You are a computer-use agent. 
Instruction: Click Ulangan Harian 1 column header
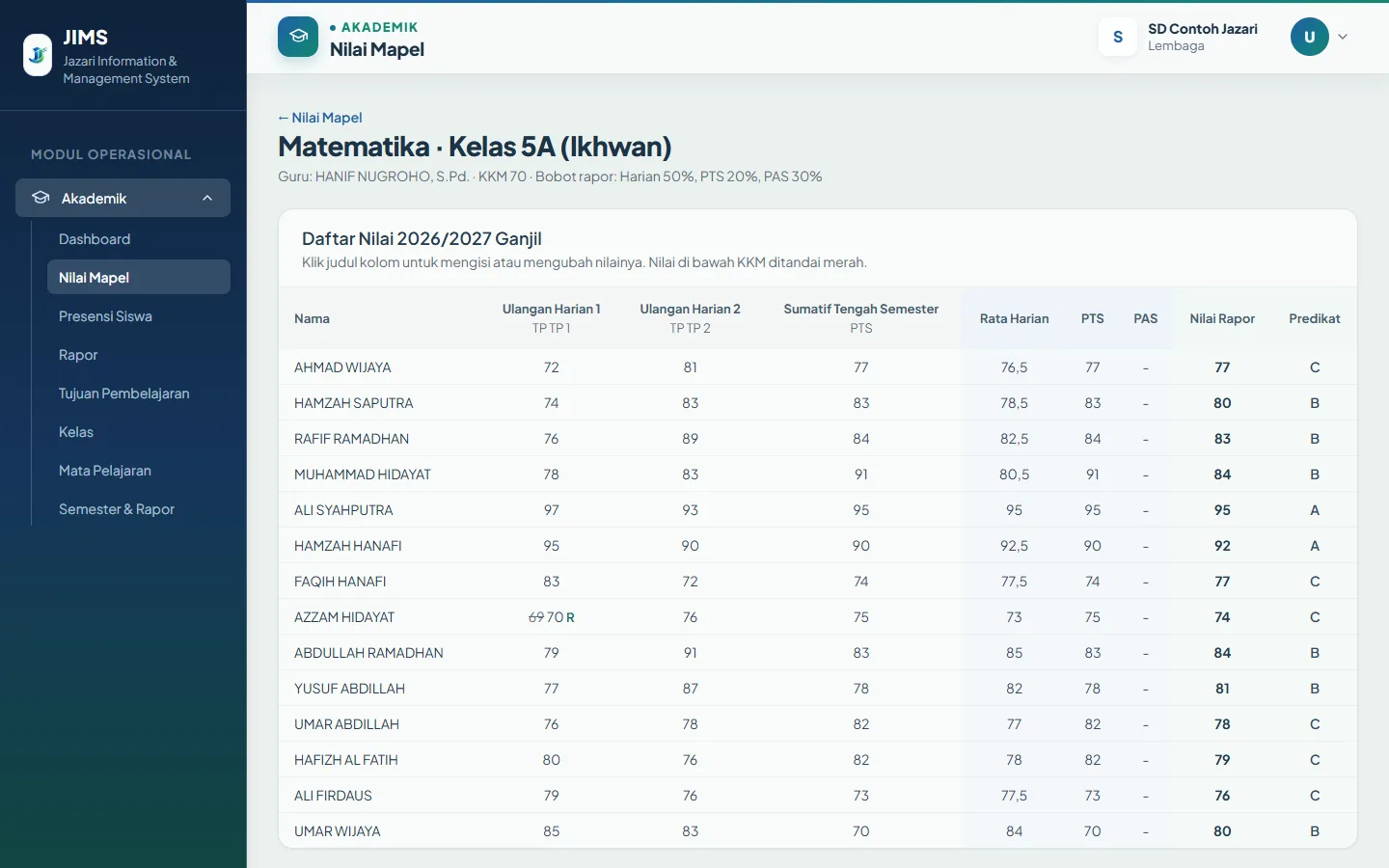tap(551, 318)
